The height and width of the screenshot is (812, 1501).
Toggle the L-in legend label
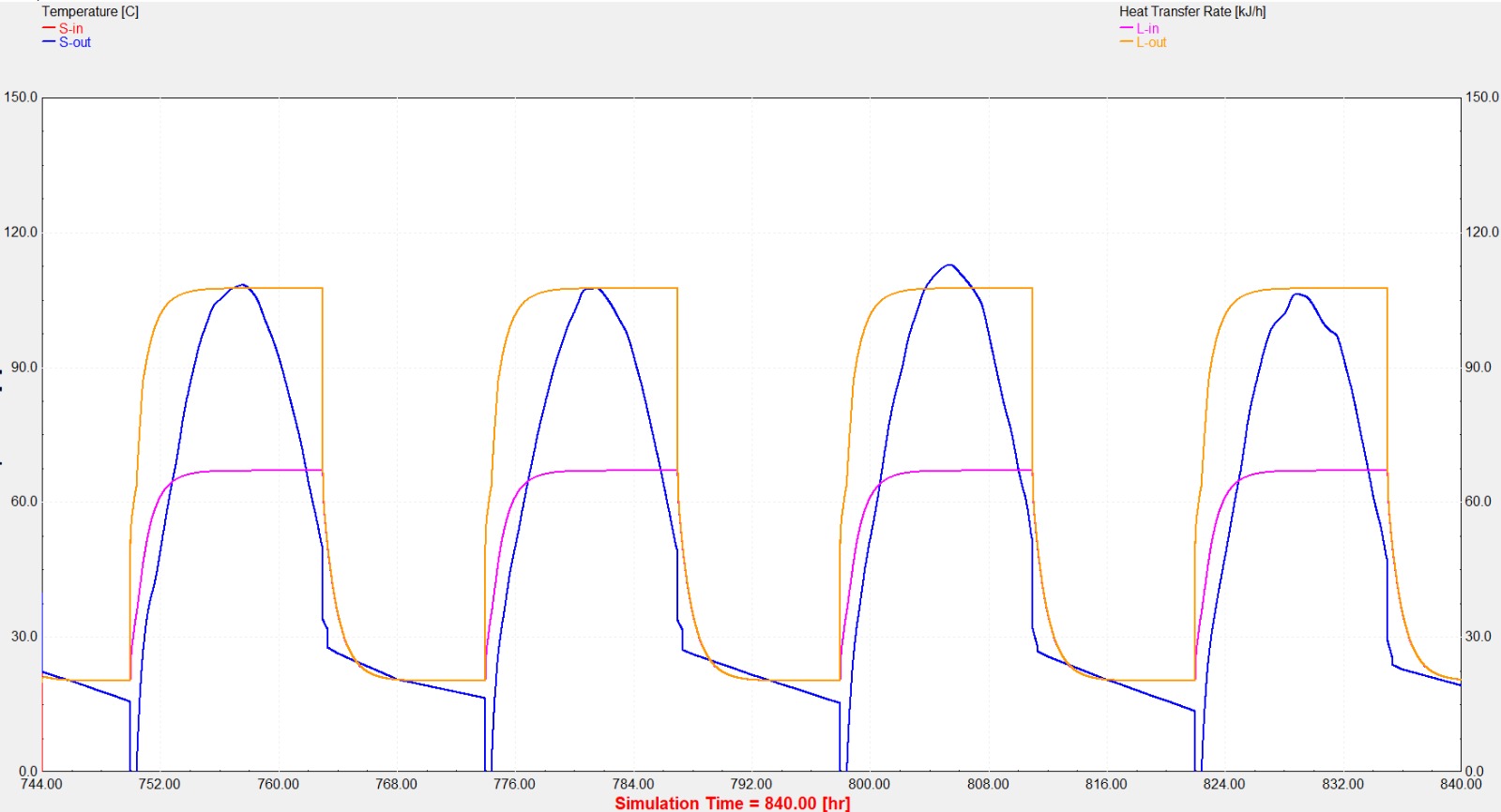(x=1147, y=29)
